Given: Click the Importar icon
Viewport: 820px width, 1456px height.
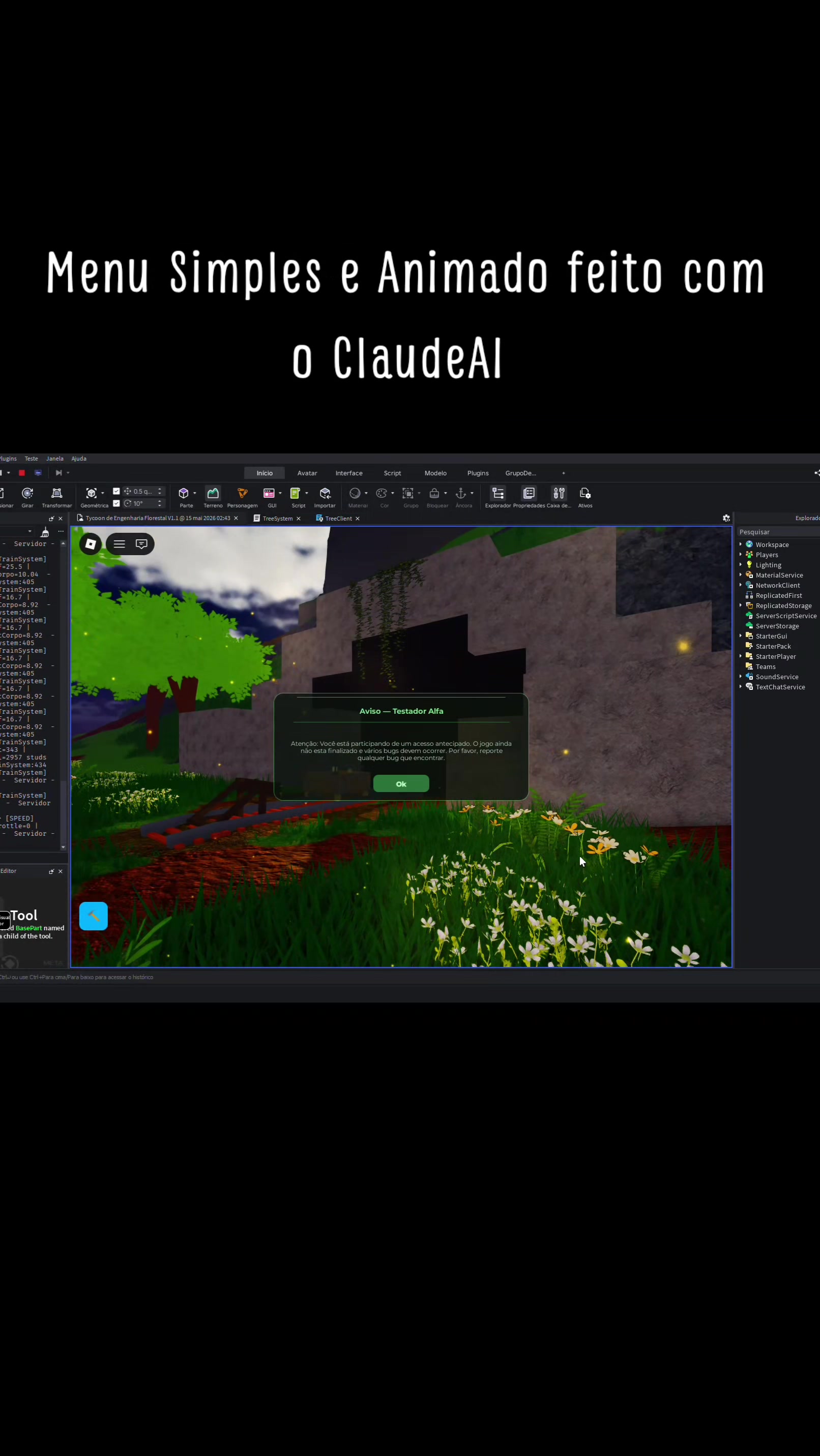Looking at the screenshot, I should pos(325,493).
